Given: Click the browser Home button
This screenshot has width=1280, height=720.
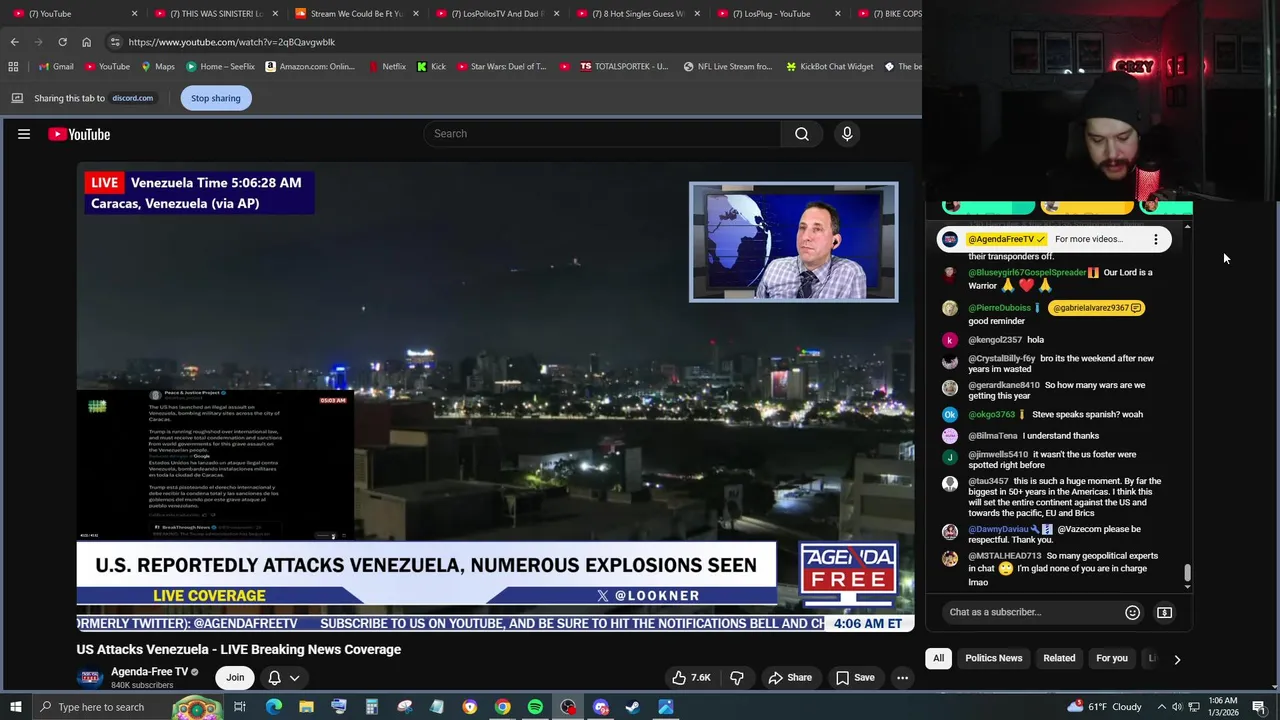Looking at the screenshot, I should point(86,42).
